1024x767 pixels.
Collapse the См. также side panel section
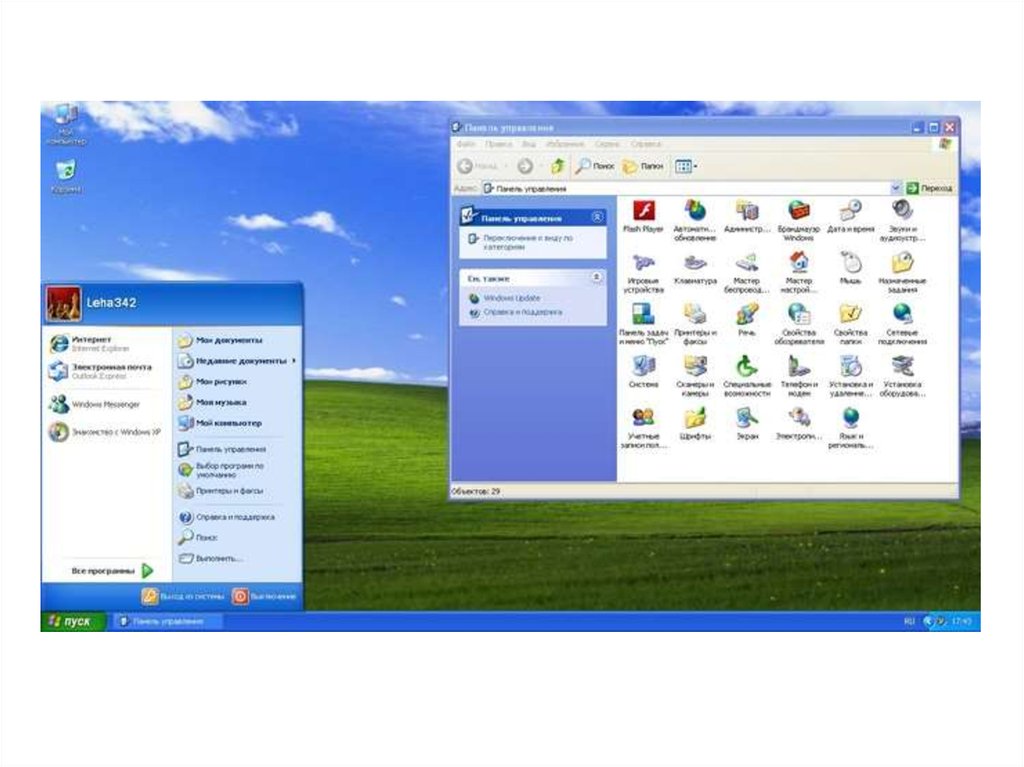pyautogui.click(x=597, y=277)
